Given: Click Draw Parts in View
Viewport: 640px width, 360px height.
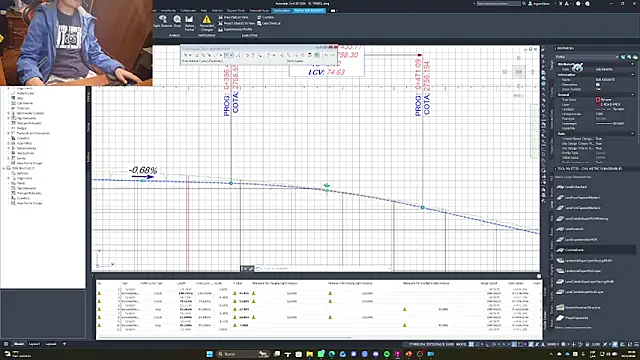Looking at the screenshot, I should click(x=233, y=18).
